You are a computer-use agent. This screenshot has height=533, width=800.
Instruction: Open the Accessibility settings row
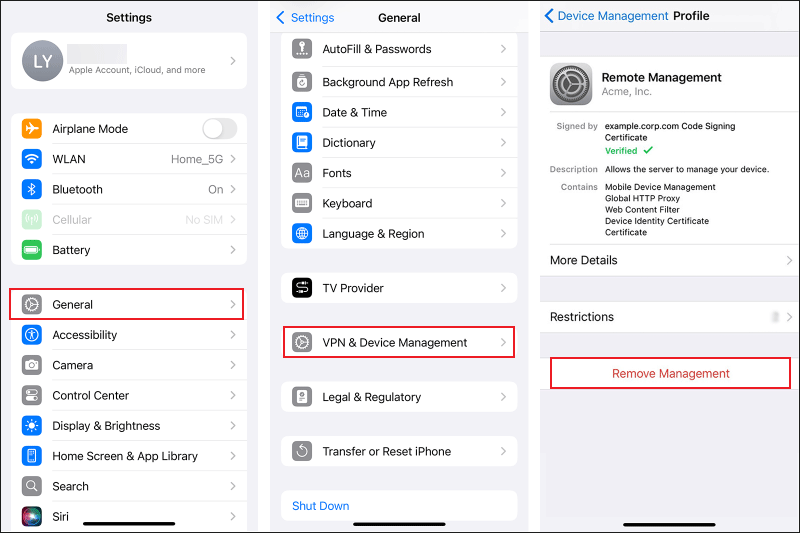click(129, 335)
